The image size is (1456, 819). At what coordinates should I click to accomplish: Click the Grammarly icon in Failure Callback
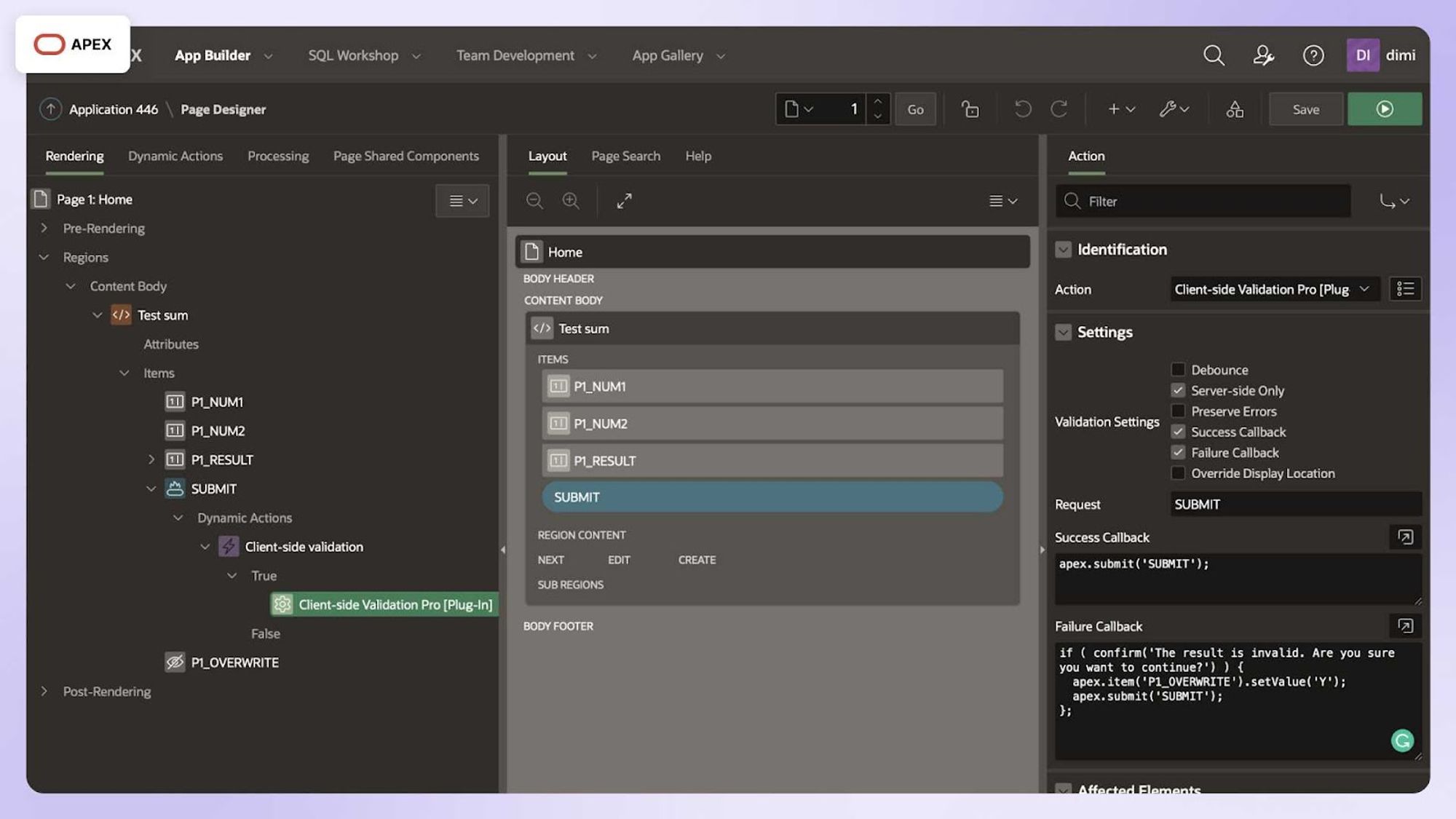pyautogui.click(x=1402, y=740)
